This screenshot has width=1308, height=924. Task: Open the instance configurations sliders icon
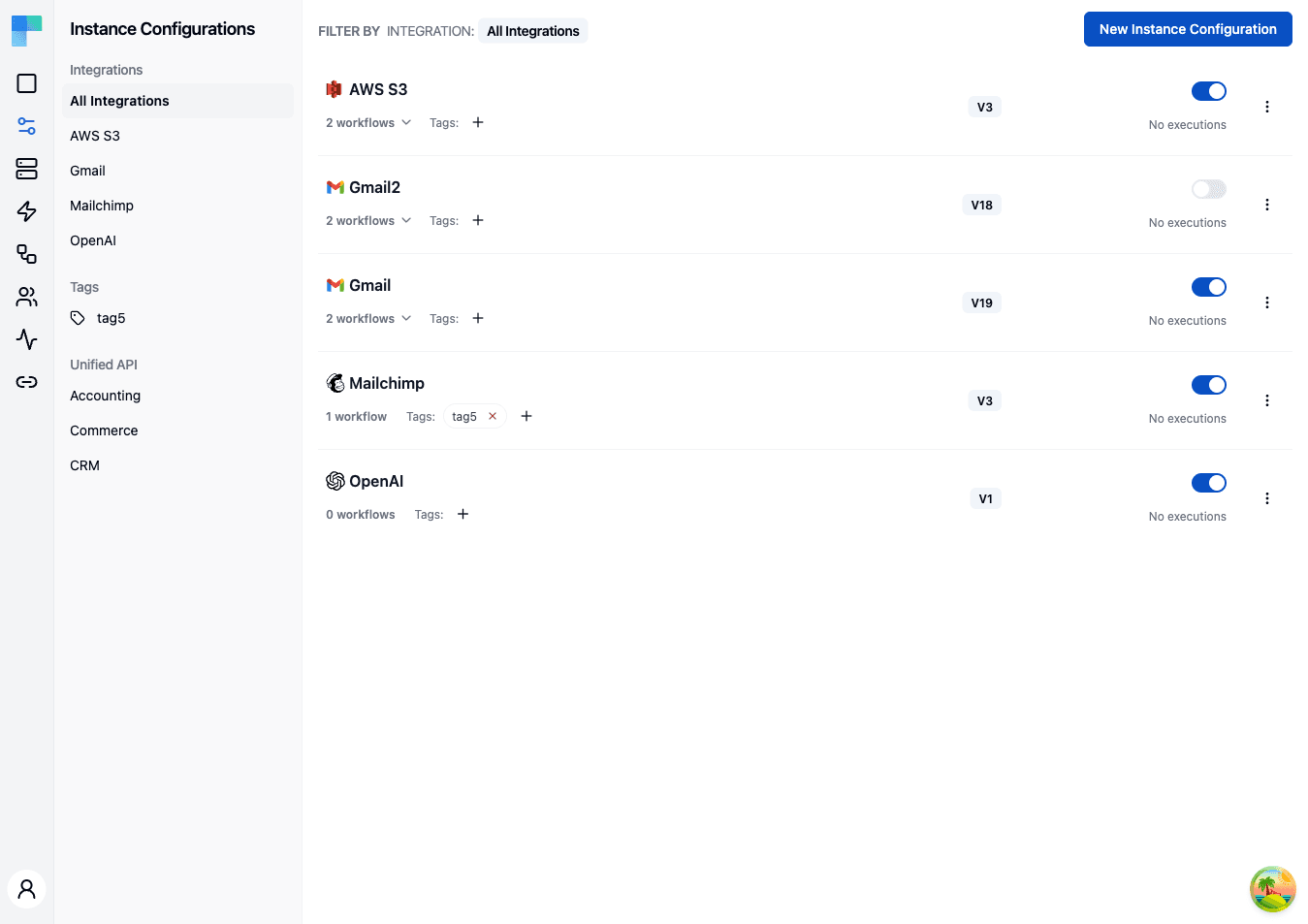pos(27,126)
